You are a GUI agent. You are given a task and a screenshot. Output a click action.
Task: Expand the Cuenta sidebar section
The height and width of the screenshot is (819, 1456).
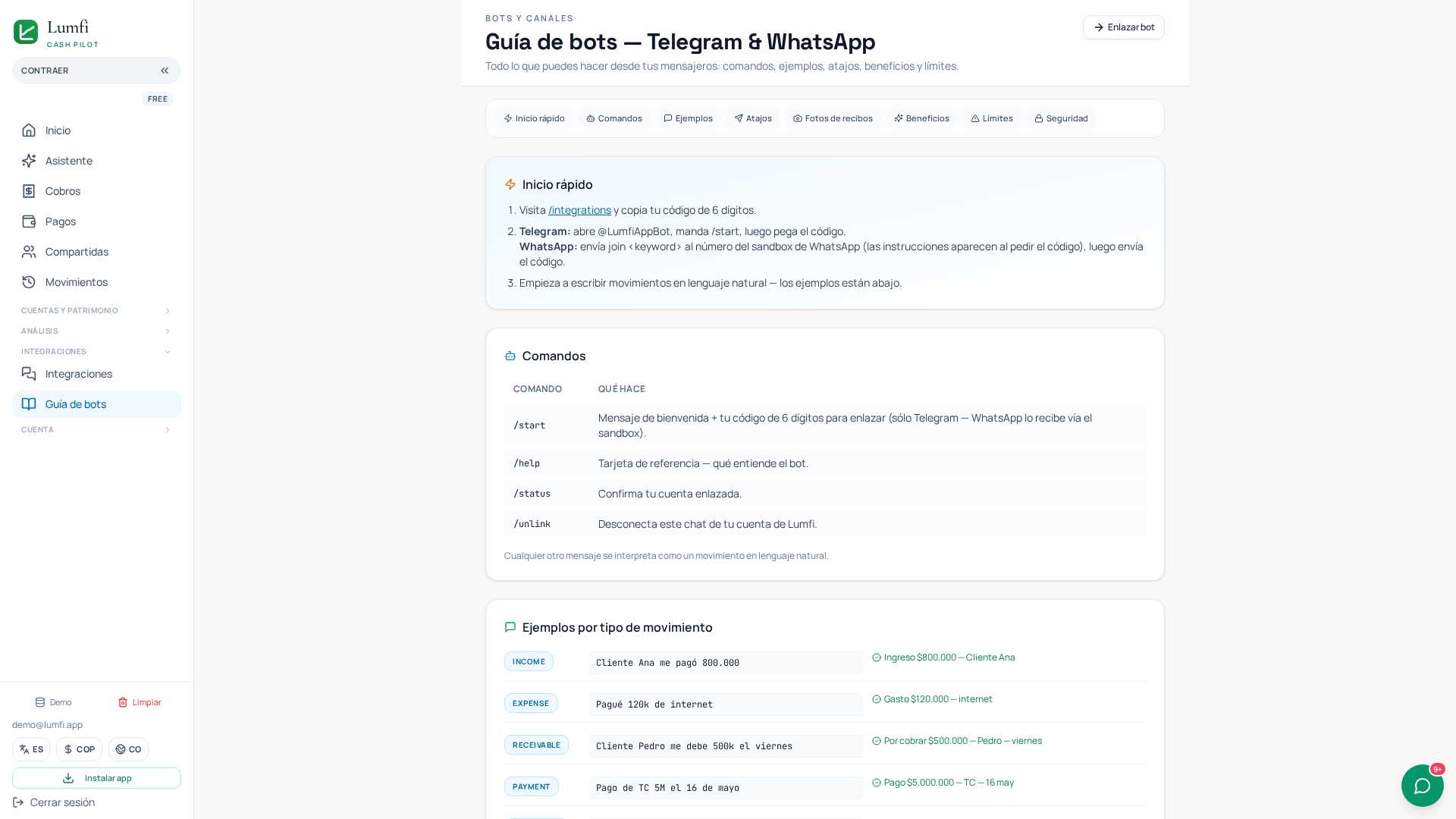pos(96,430)
